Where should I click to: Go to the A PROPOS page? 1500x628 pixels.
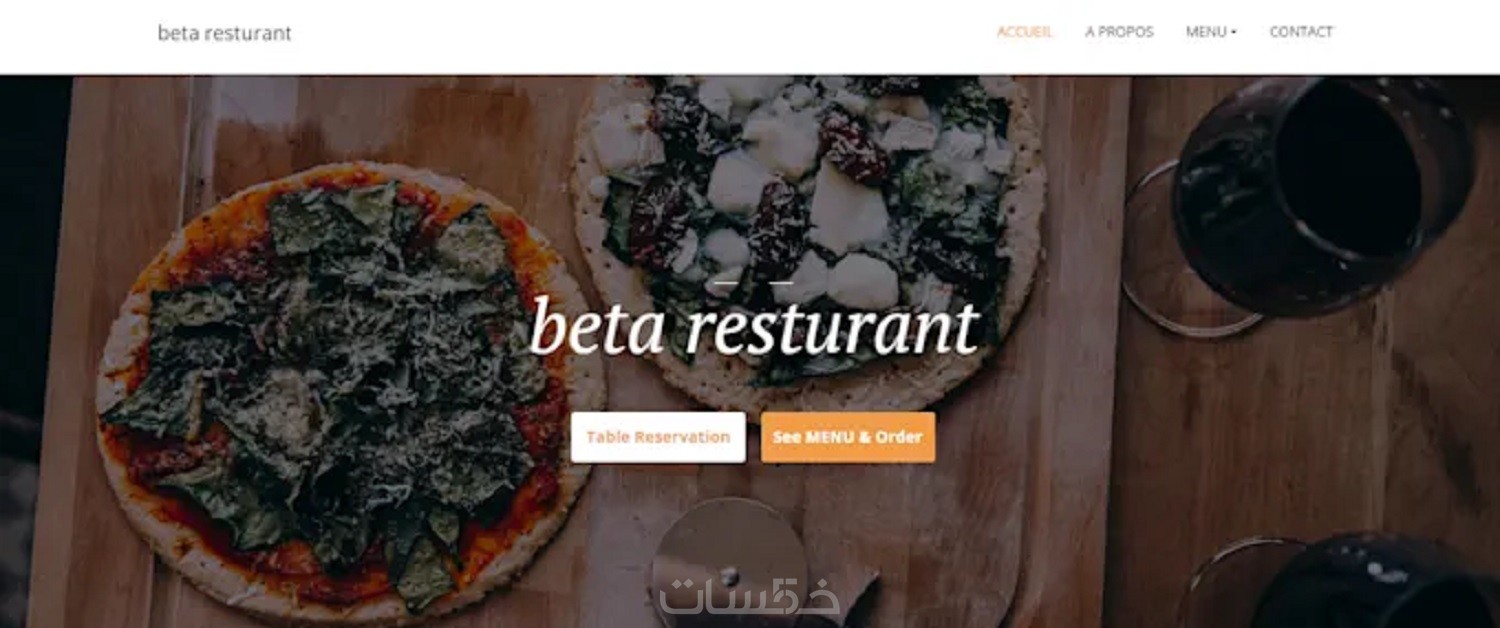click(x=1119, y=32)
